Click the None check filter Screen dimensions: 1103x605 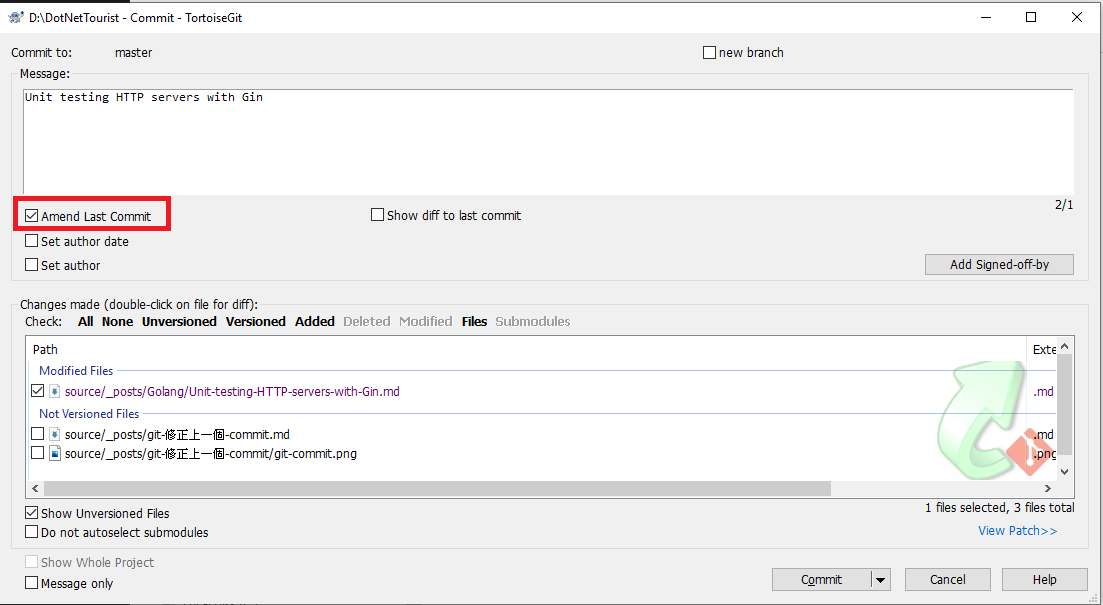117,321
